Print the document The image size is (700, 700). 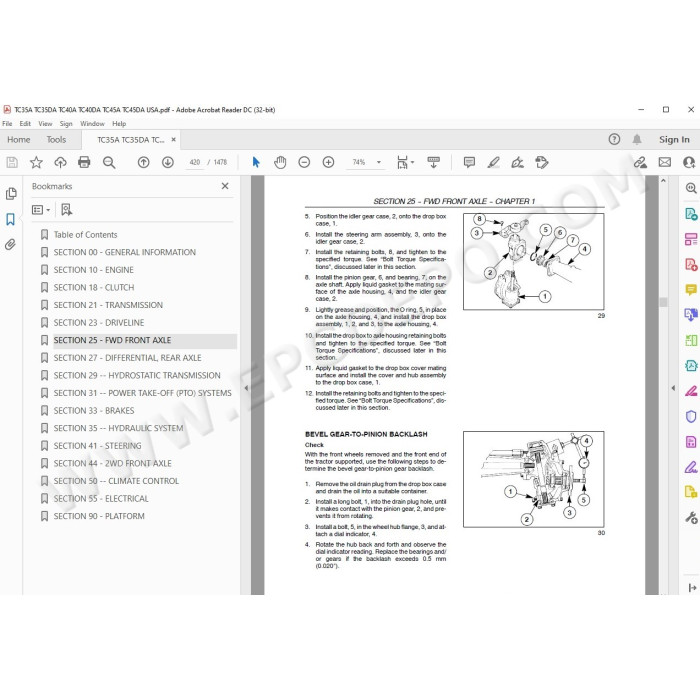[84, 162]
